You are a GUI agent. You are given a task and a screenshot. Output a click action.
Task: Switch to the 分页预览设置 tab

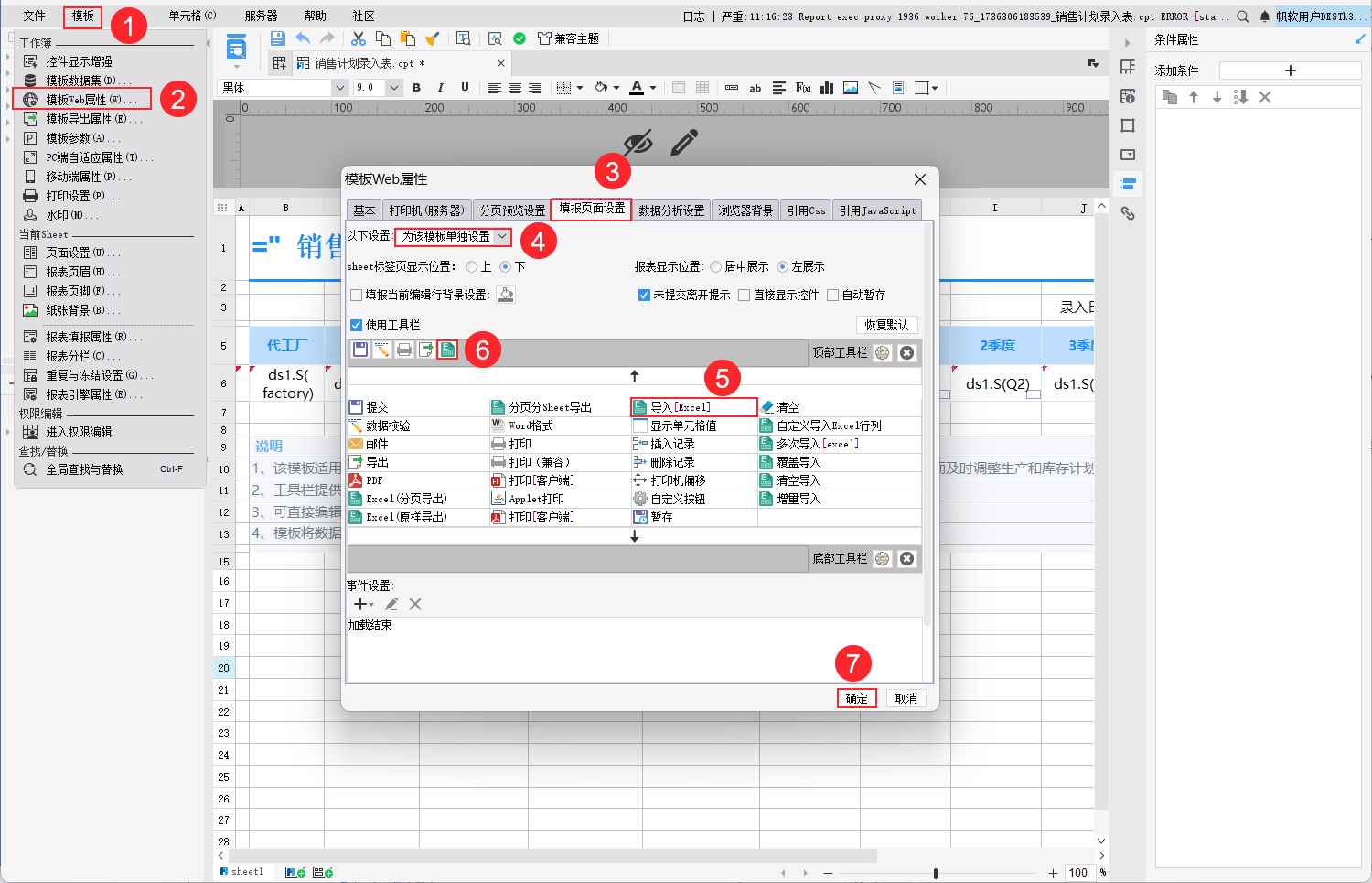512,210
